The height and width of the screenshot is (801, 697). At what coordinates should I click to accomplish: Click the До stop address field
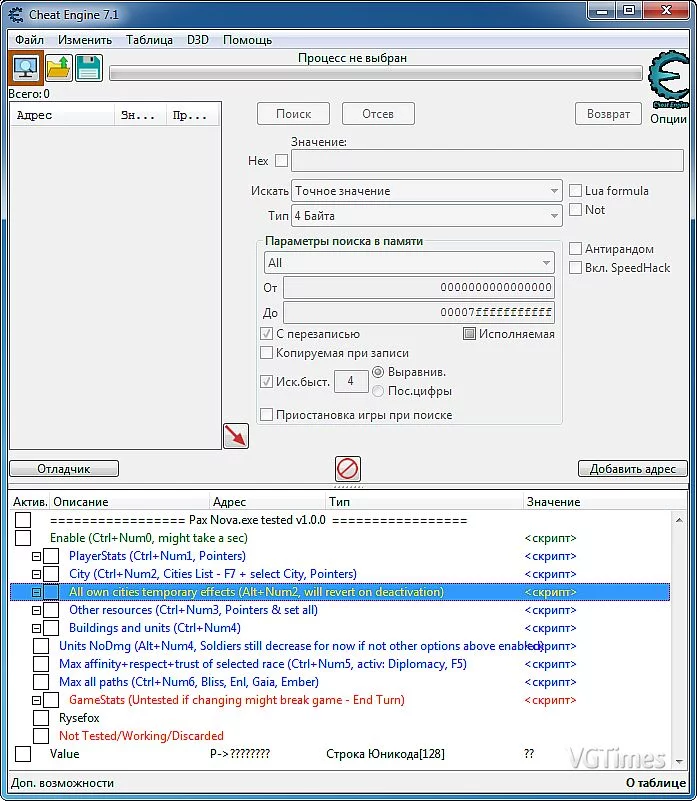click(x=419, y=312)
